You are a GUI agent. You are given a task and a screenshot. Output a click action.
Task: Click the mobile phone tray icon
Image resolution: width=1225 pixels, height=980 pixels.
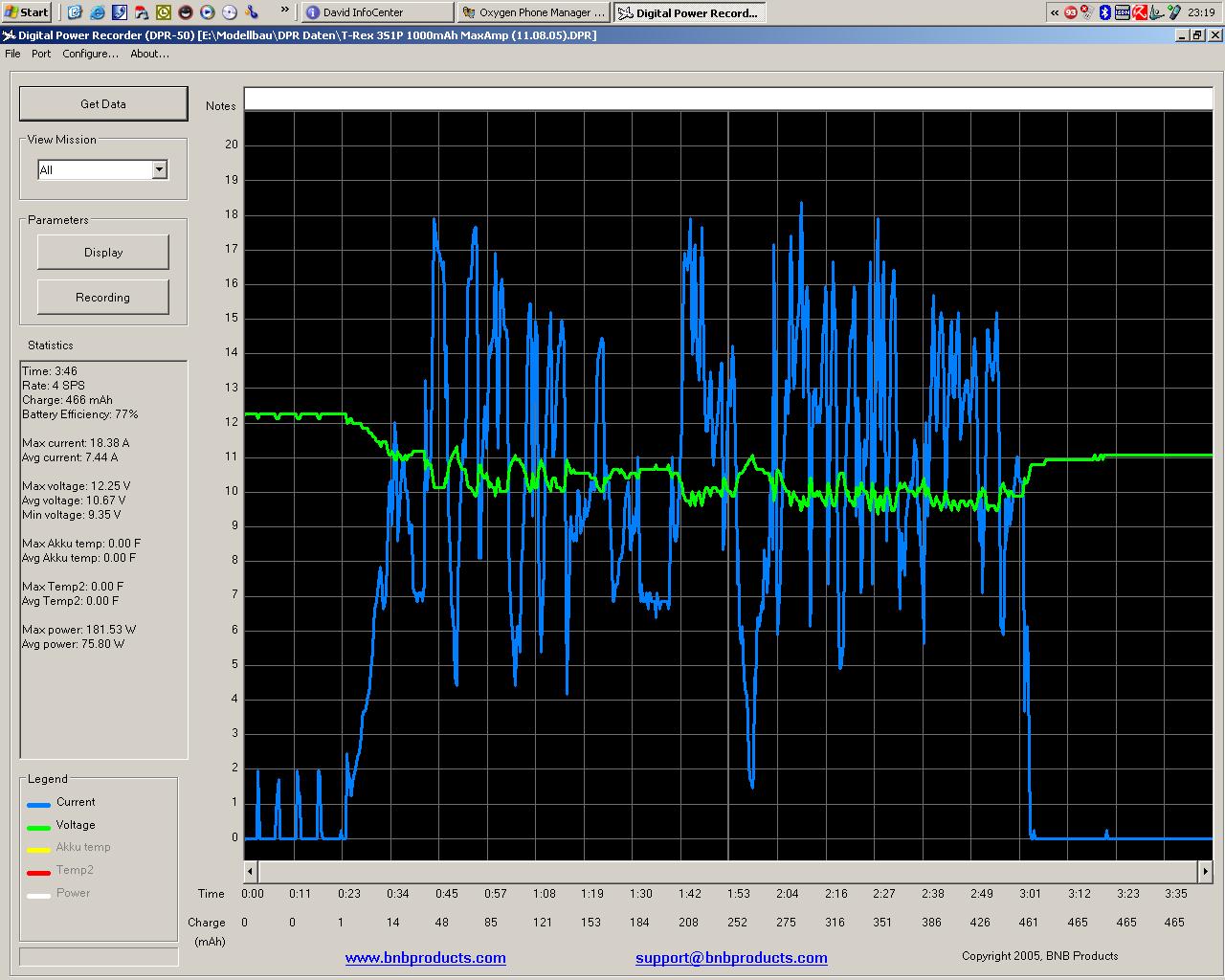[1173, 12]
